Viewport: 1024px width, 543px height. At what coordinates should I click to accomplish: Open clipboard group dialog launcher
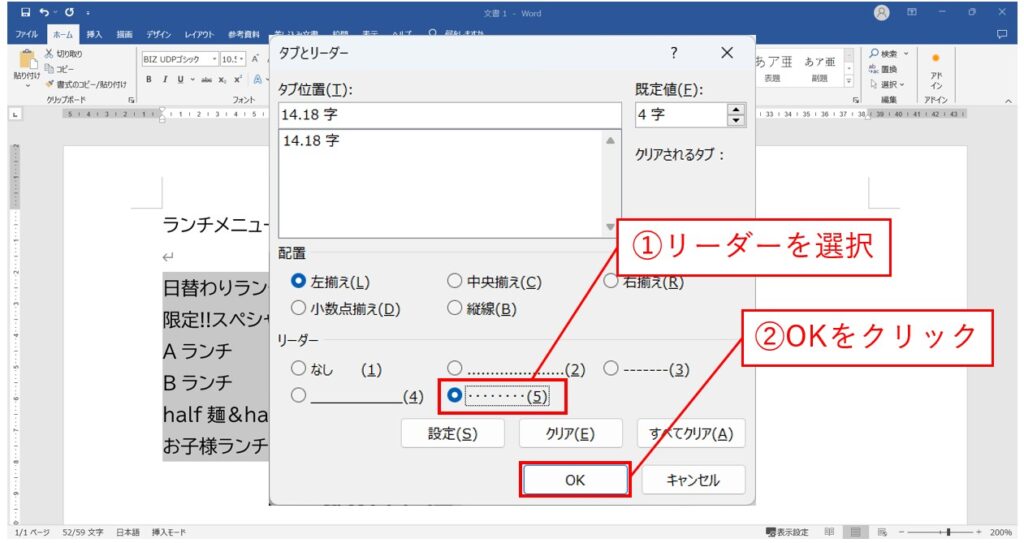click(131, 100)
